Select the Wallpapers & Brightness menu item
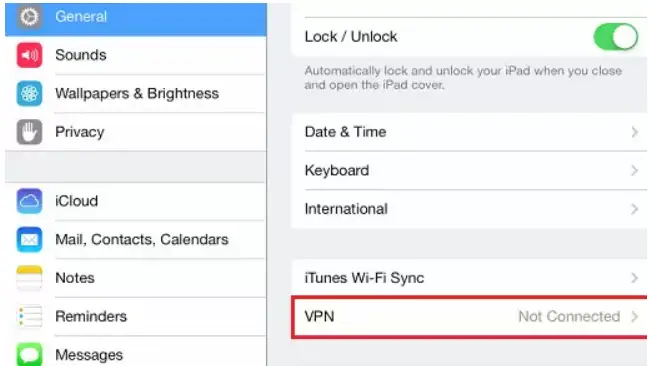The height and width of the screenshot is (366, 649). pos(136,94)
